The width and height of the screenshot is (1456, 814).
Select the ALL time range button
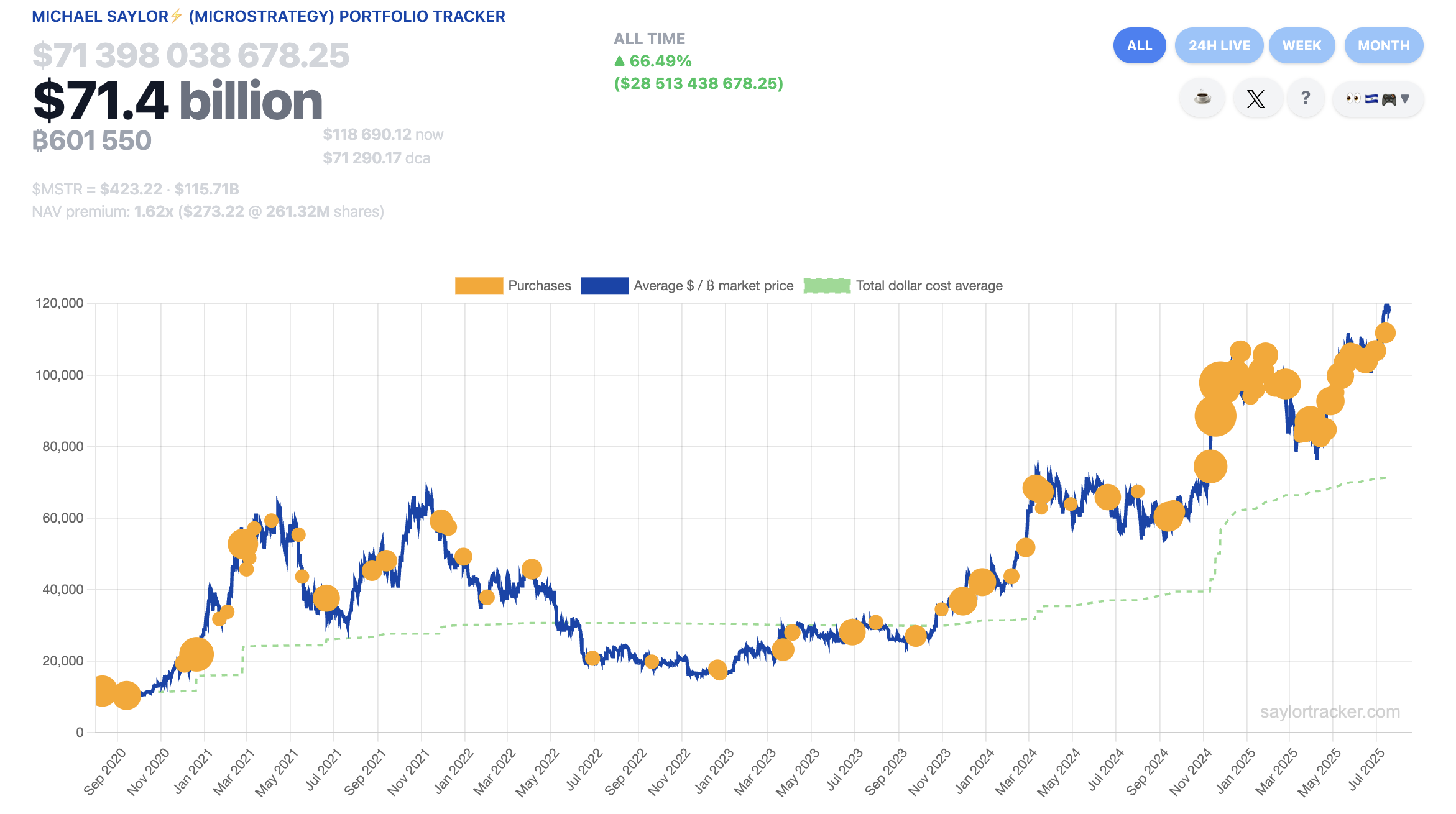(1140, 45)
